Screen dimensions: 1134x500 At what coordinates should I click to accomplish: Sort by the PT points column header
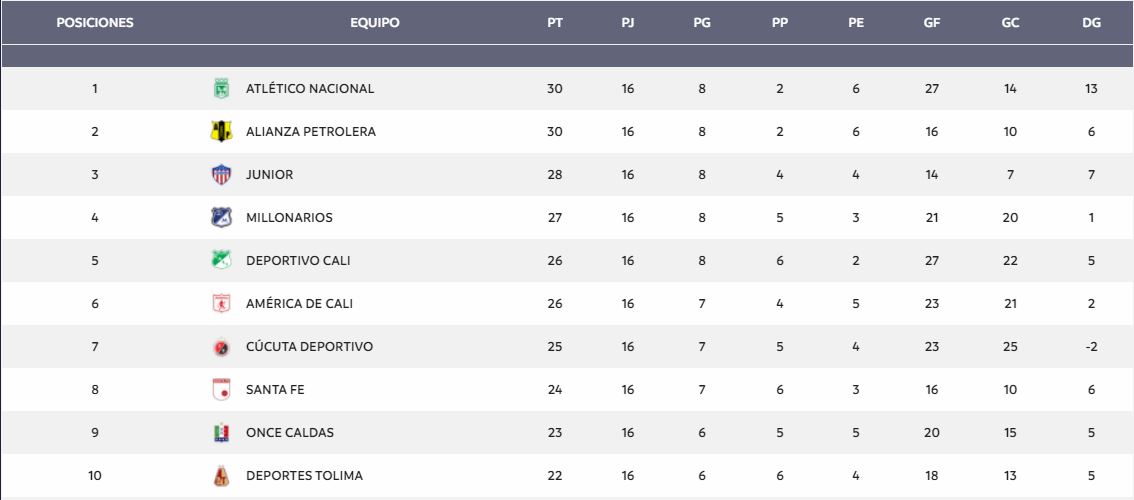[x=555, y=22]
